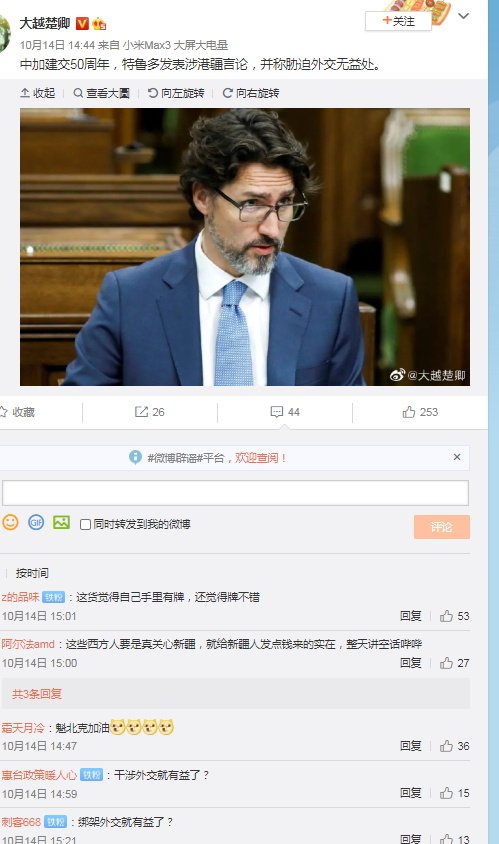Viewport: 499px width, 844px height.
Task: Click the blue info icon in banner
Action: coord(136,458)
